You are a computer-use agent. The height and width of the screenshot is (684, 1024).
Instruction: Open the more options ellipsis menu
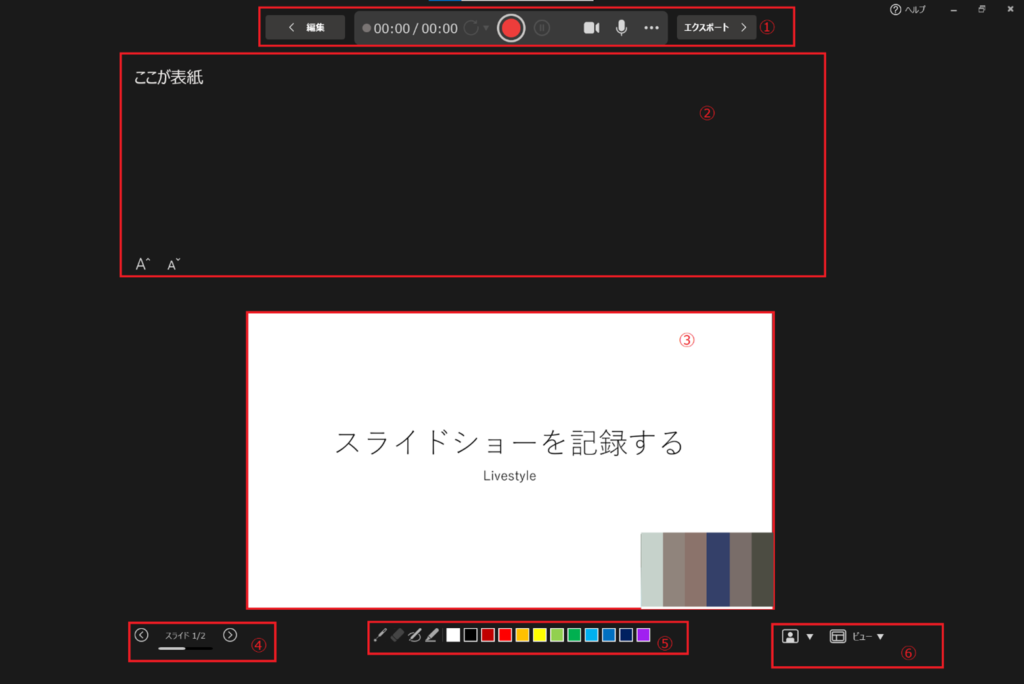point(651,28)
